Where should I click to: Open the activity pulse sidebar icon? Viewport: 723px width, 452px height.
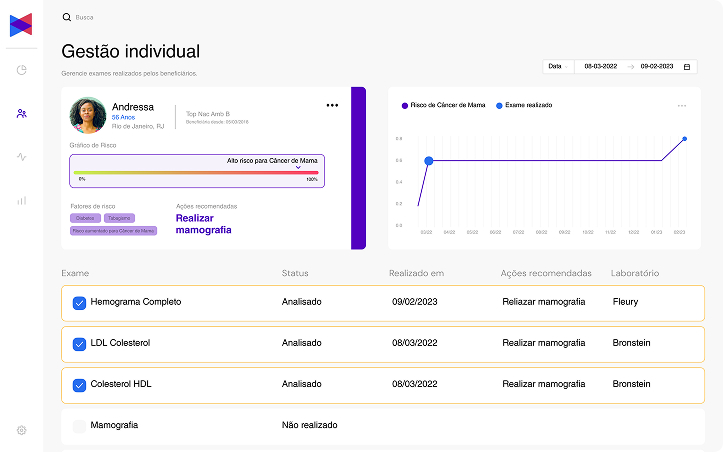click(x=21, y=157)
